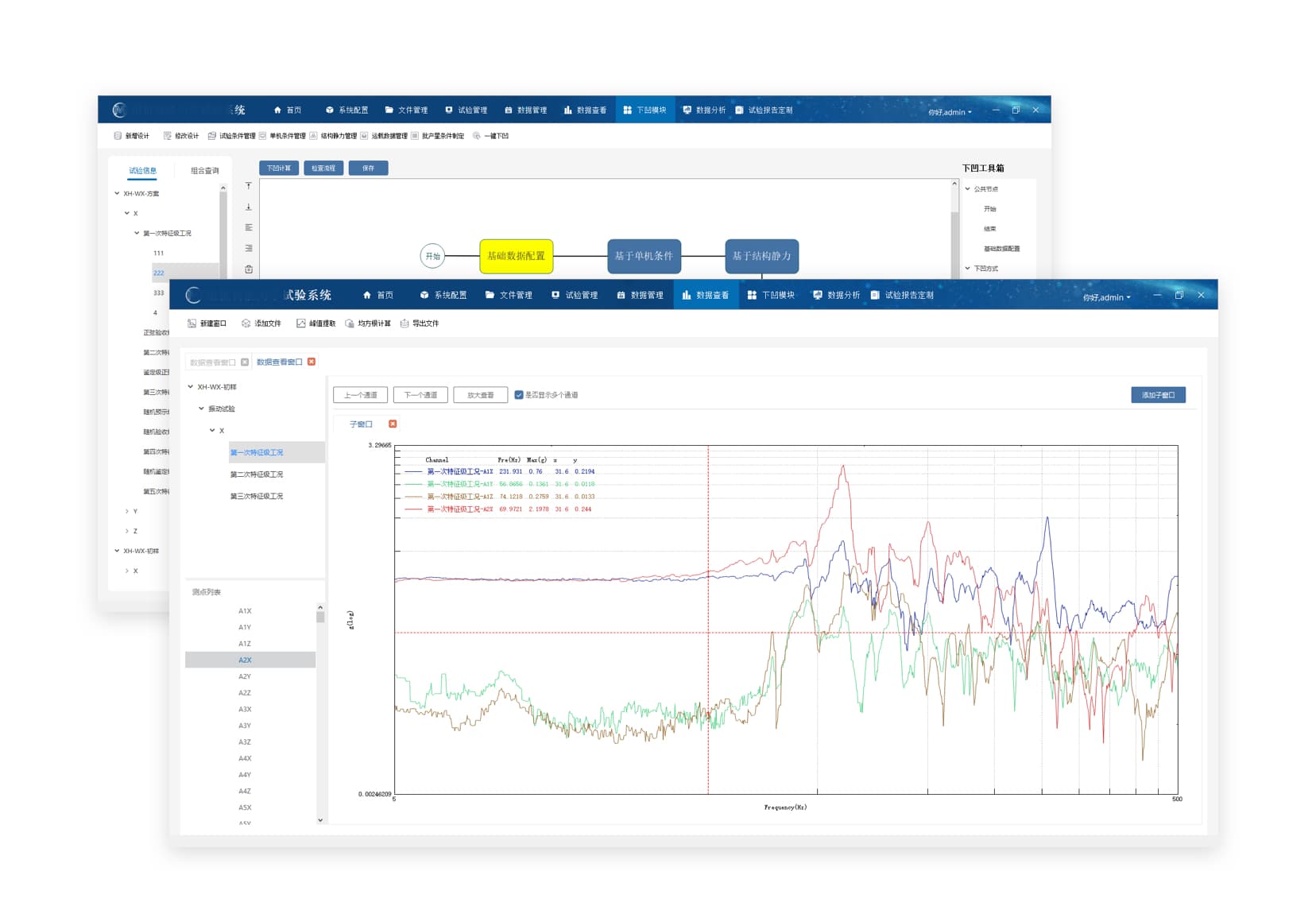
Task: Select the 峰值提取 chart icon
Action: tap(301, 323)
